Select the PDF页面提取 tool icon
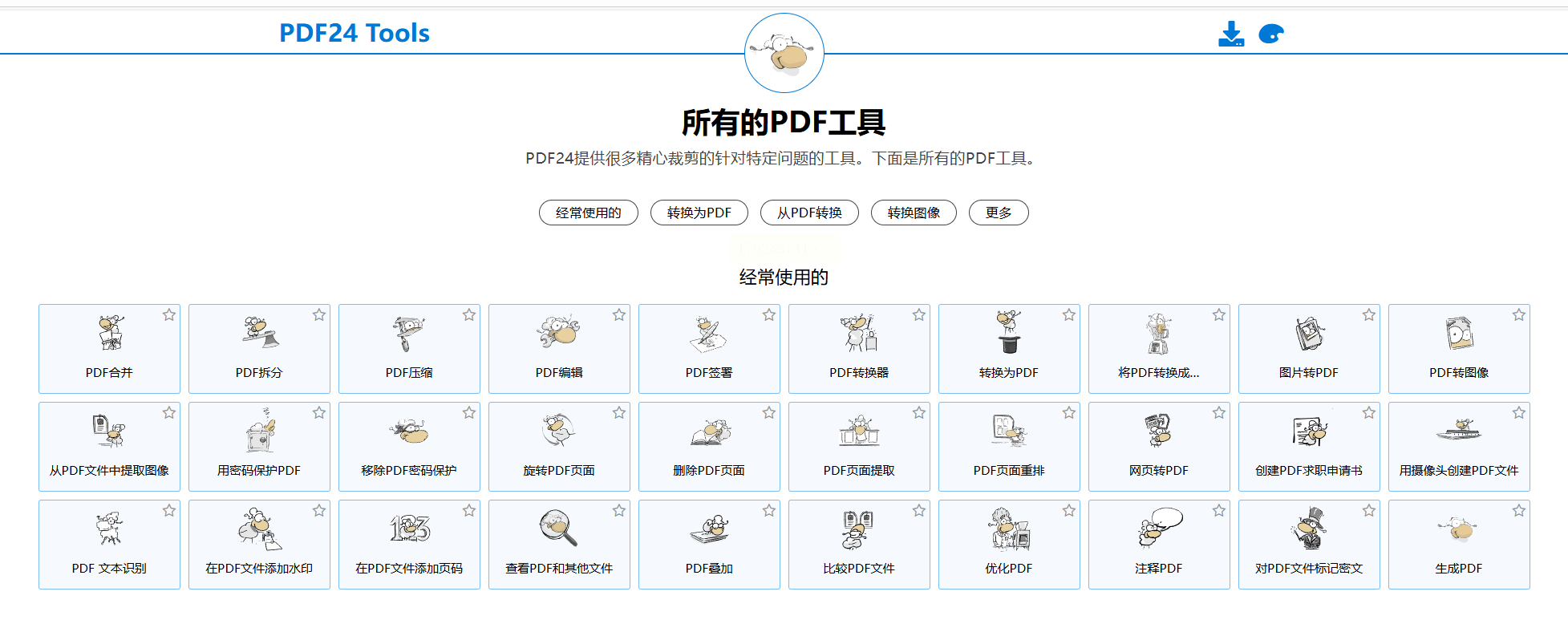Screen dimensions: 1568x624 859,431
